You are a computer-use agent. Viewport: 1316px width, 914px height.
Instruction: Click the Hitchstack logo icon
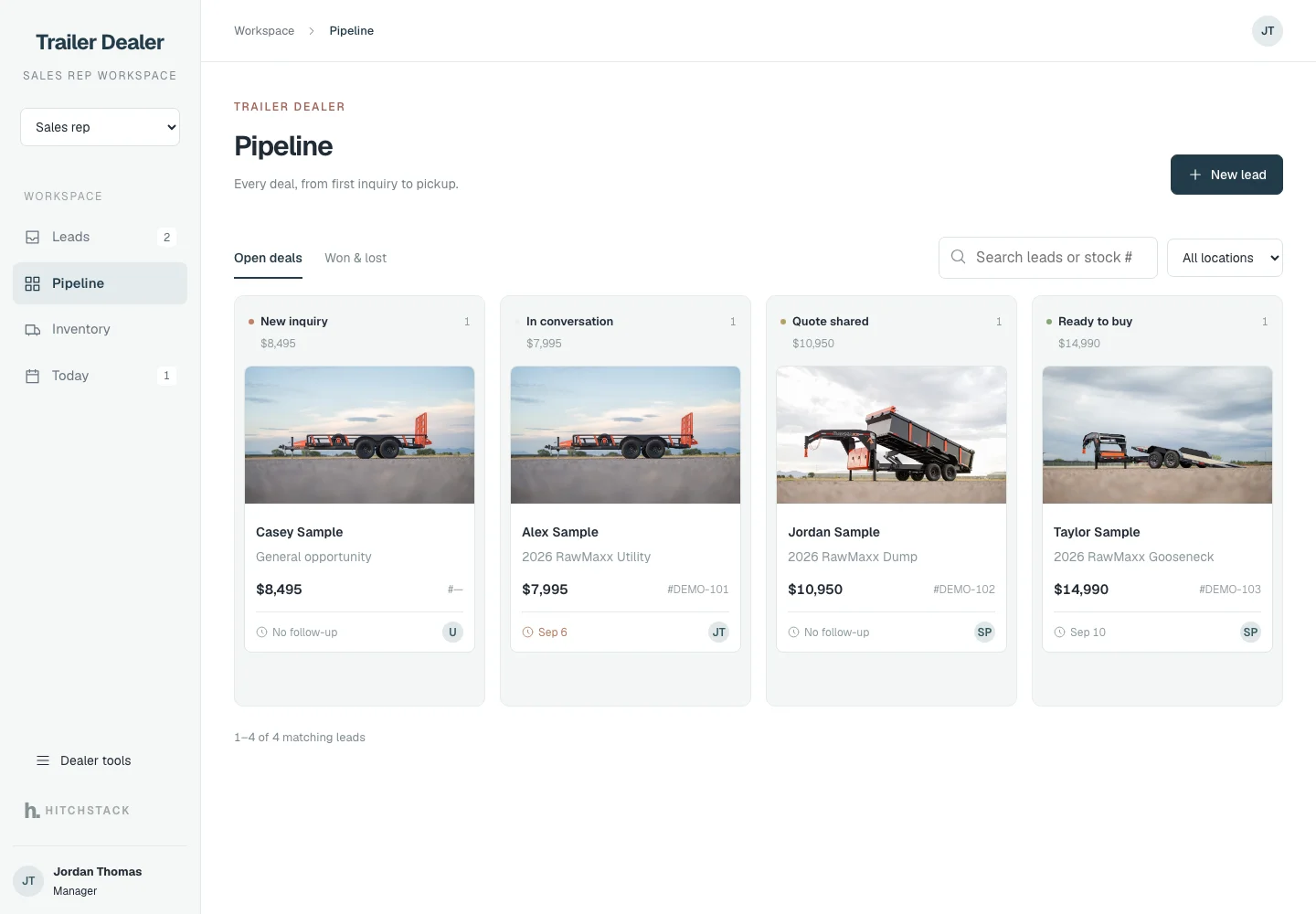click(32, 810)
